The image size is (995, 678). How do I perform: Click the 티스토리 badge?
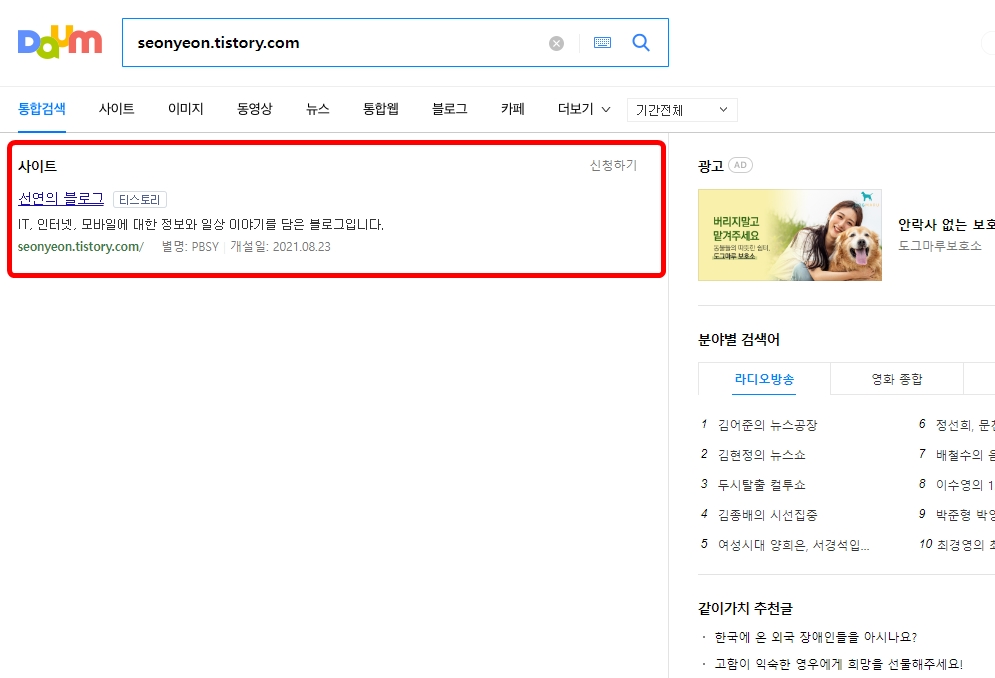(140, 199)
